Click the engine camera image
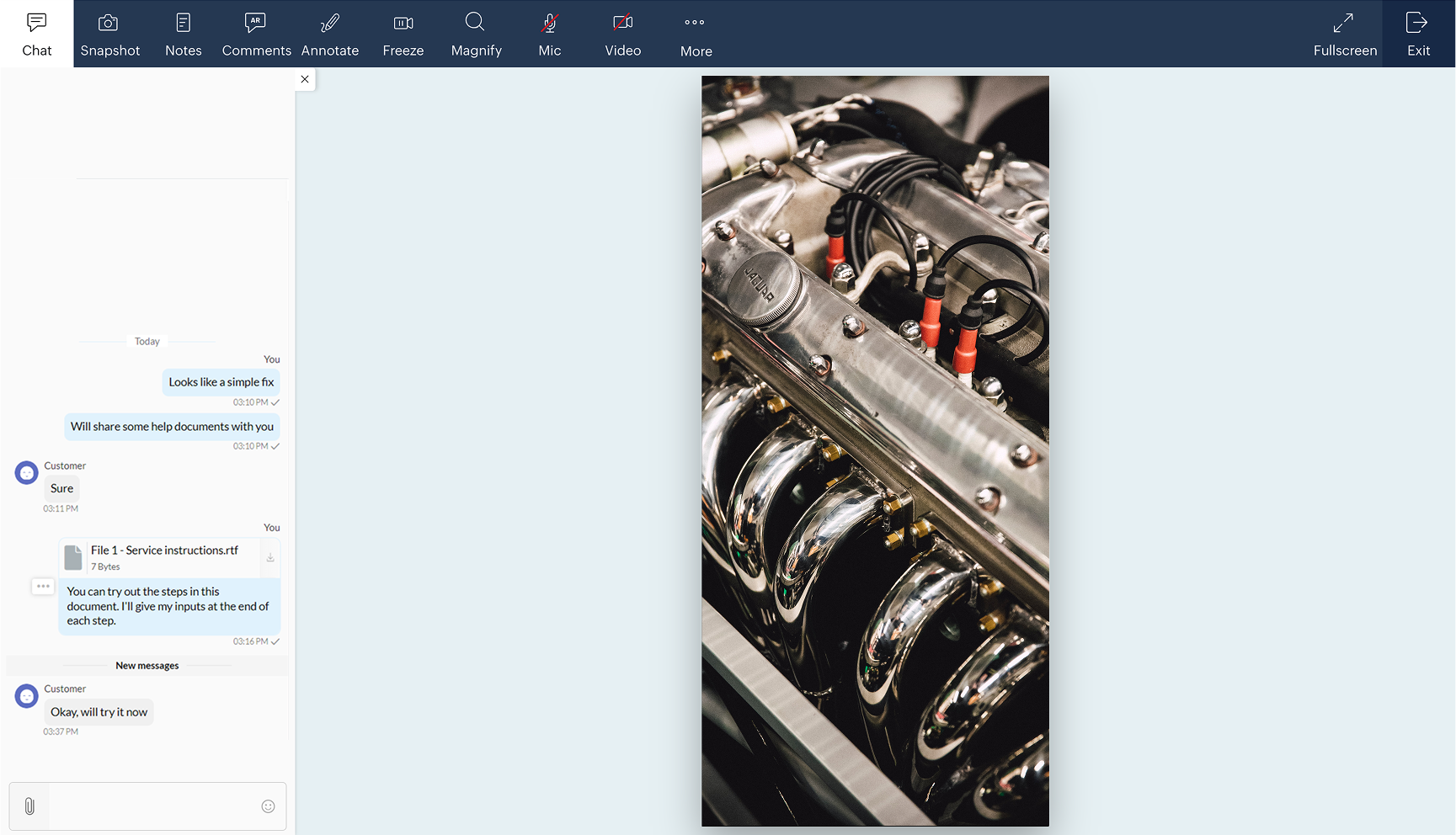 pos(875,451)
